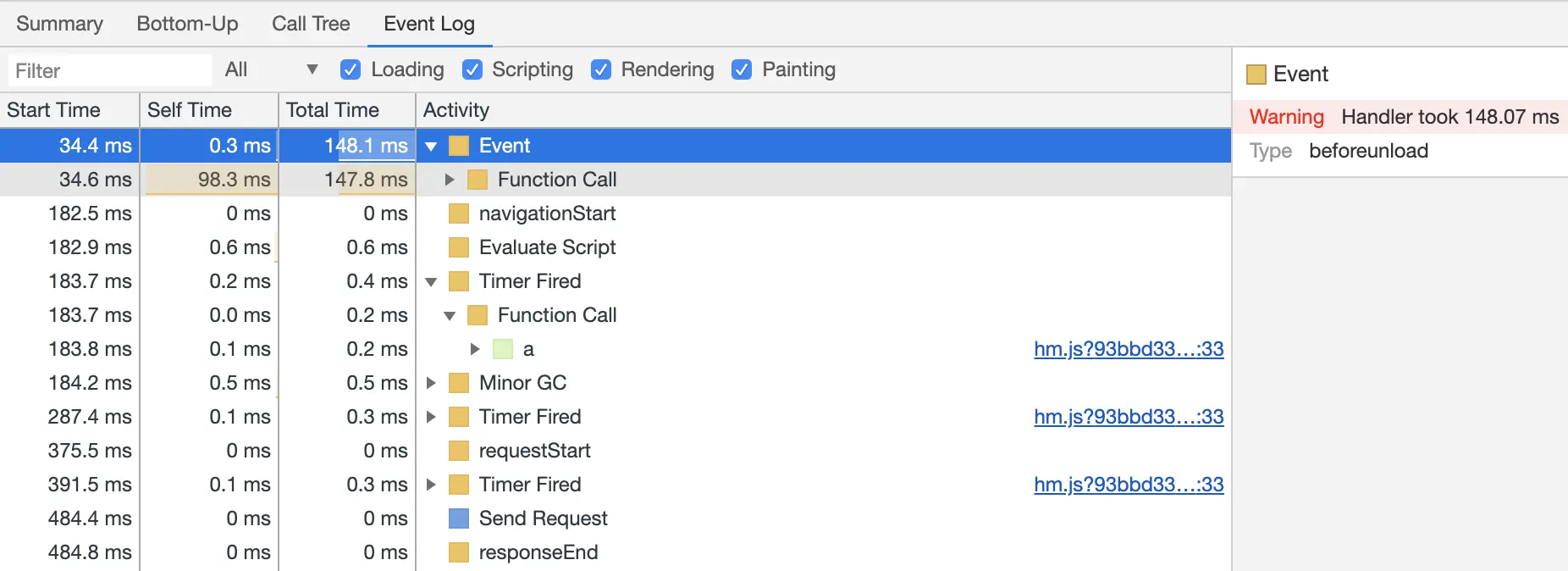The image size is (1568, 571).
Task: Click the yellow Event category icon in list
Action: pos(459,146)
